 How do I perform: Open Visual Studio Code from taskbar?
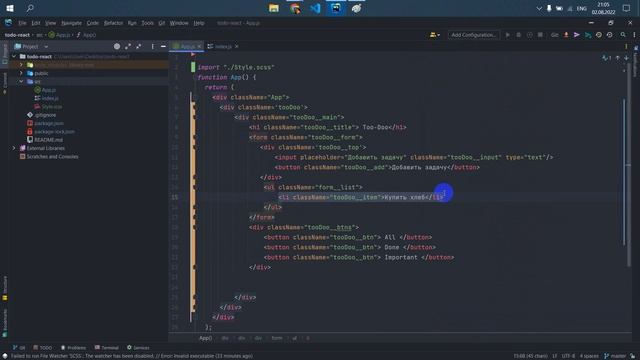(315, 8)
